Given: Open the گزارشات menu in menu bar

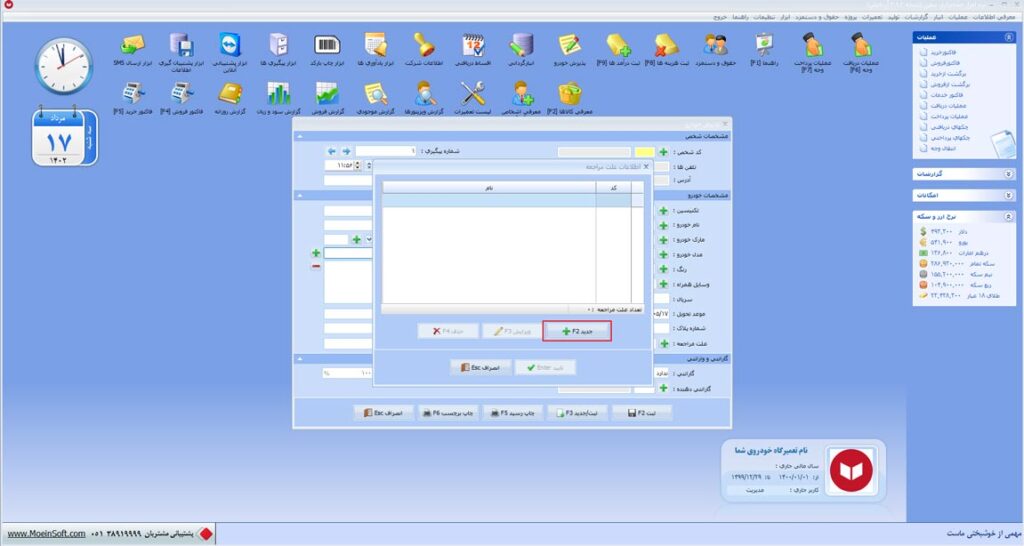Looking at the screenshot, I should (x=916, y=17).
